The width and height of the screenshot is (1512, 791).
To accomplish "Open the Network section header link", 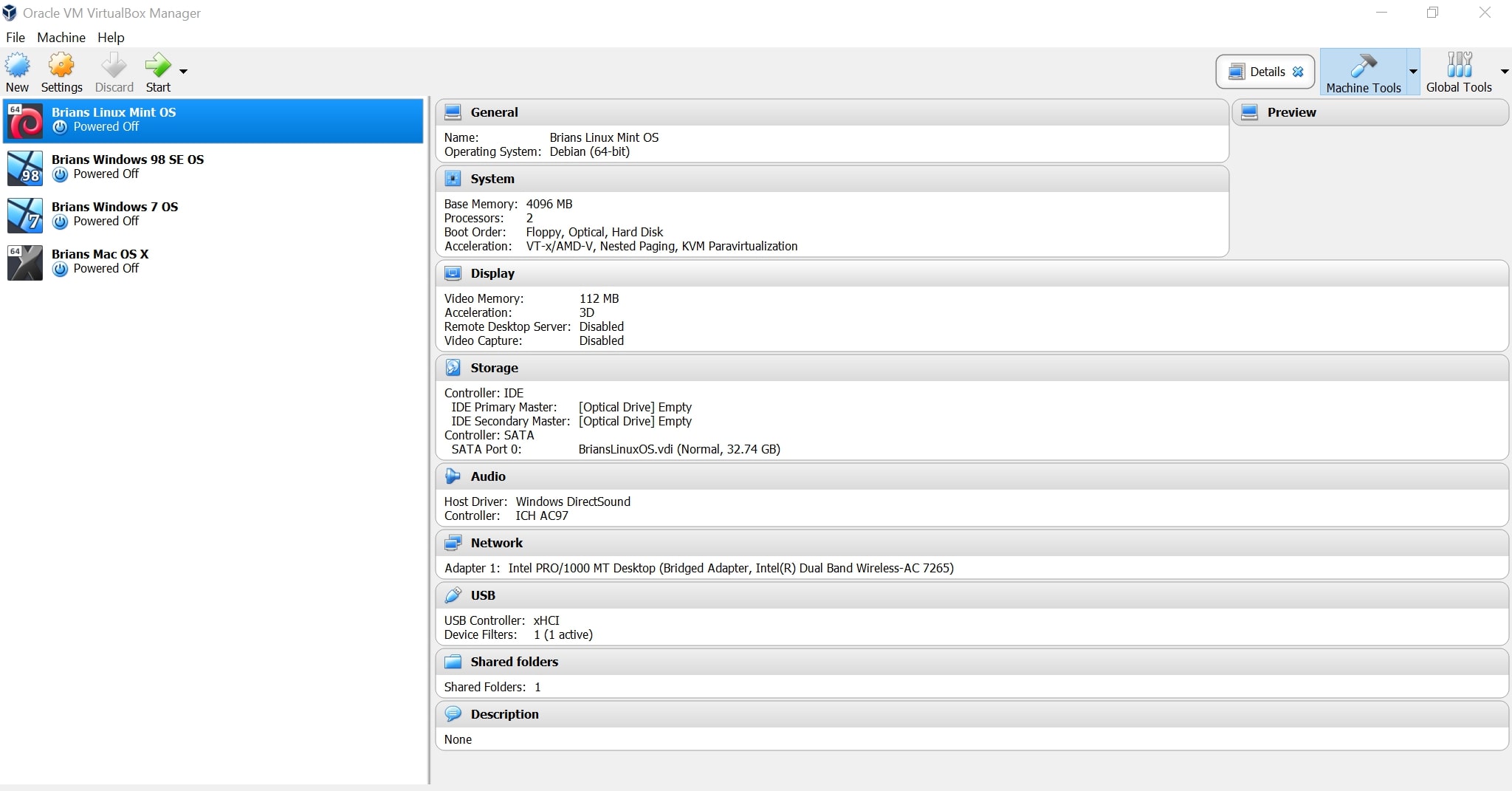I will point(497,543).
